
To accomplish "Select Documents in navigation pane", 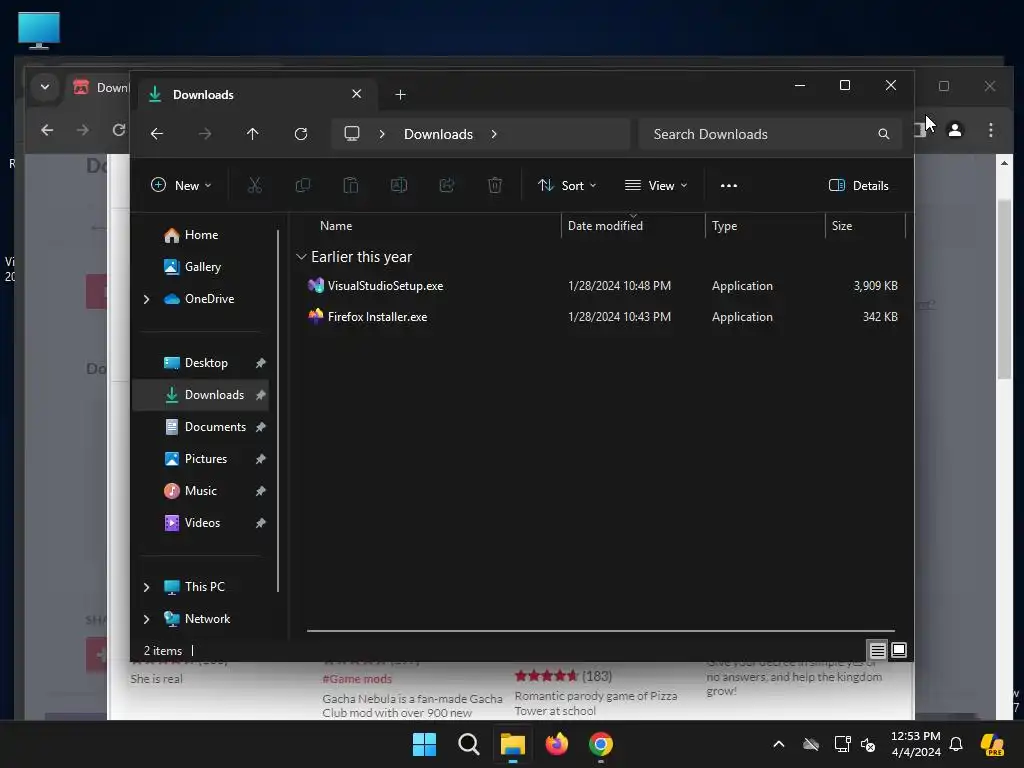I will click(215, 427).
